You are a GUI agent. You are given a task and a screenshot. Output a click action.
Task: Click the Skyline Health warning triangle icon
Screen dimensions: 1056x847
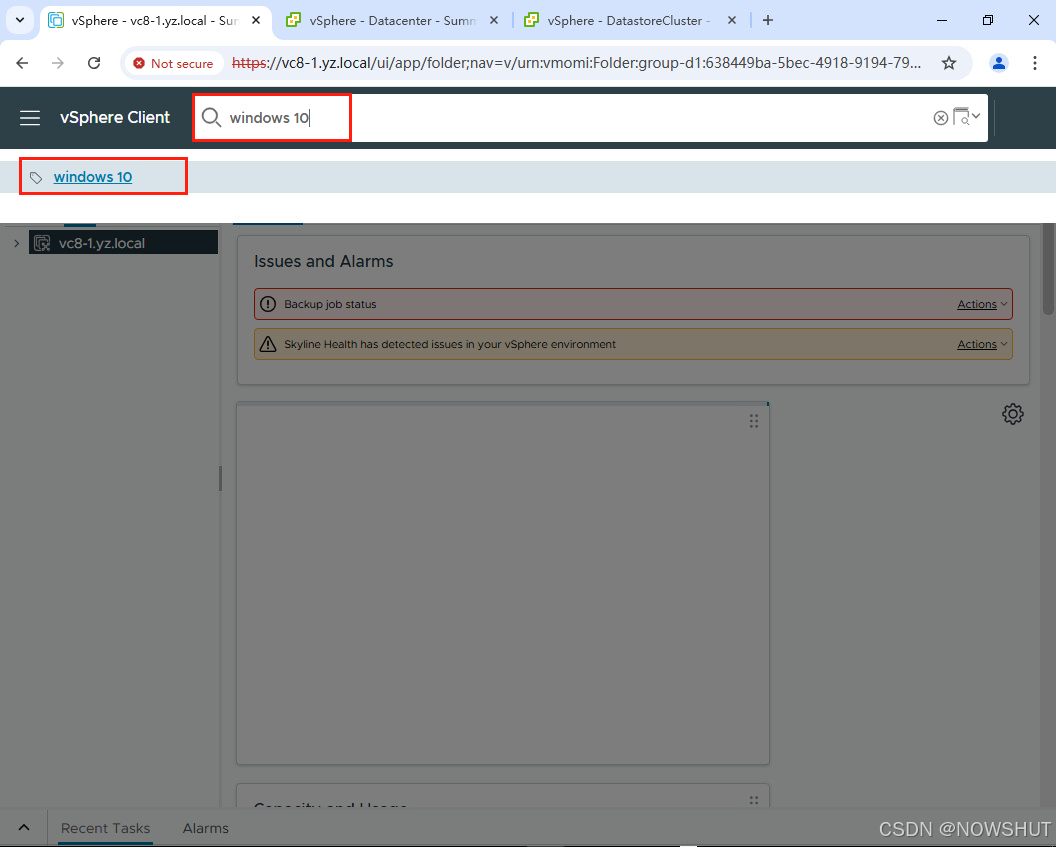pos(268,344)
